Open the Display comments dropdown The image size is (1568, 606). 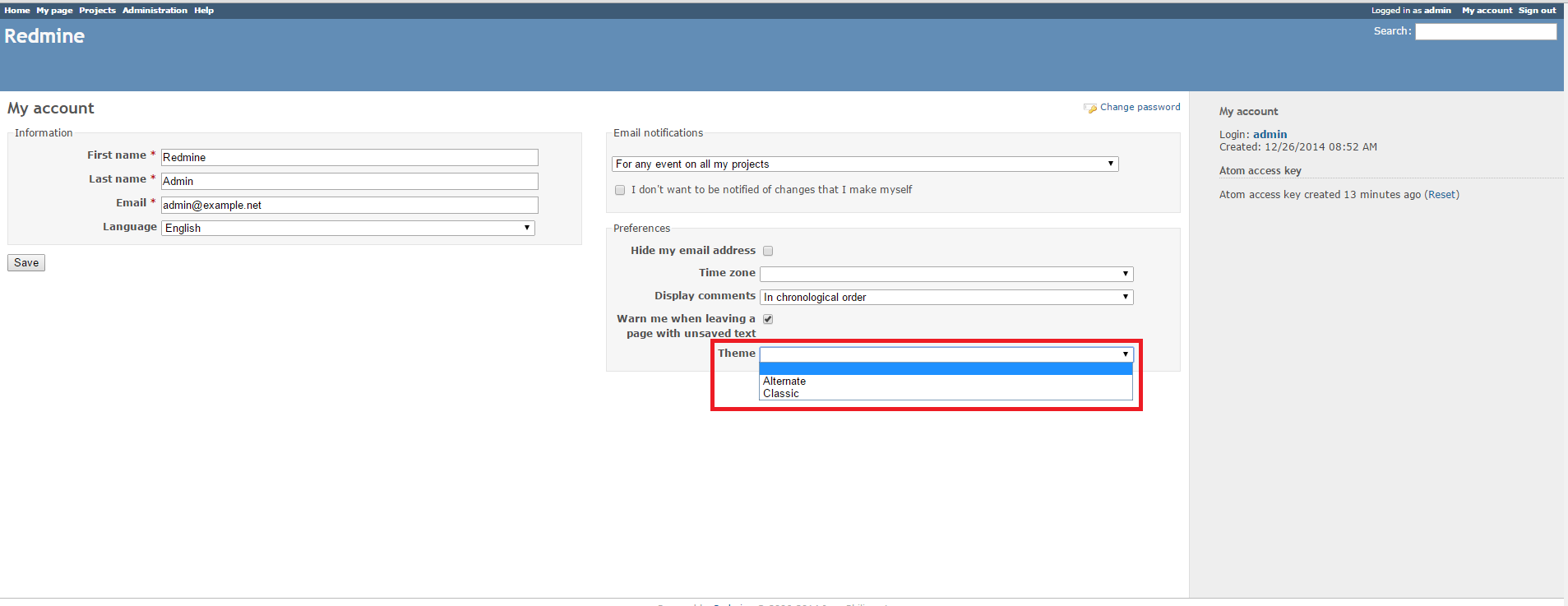point(946,297)
